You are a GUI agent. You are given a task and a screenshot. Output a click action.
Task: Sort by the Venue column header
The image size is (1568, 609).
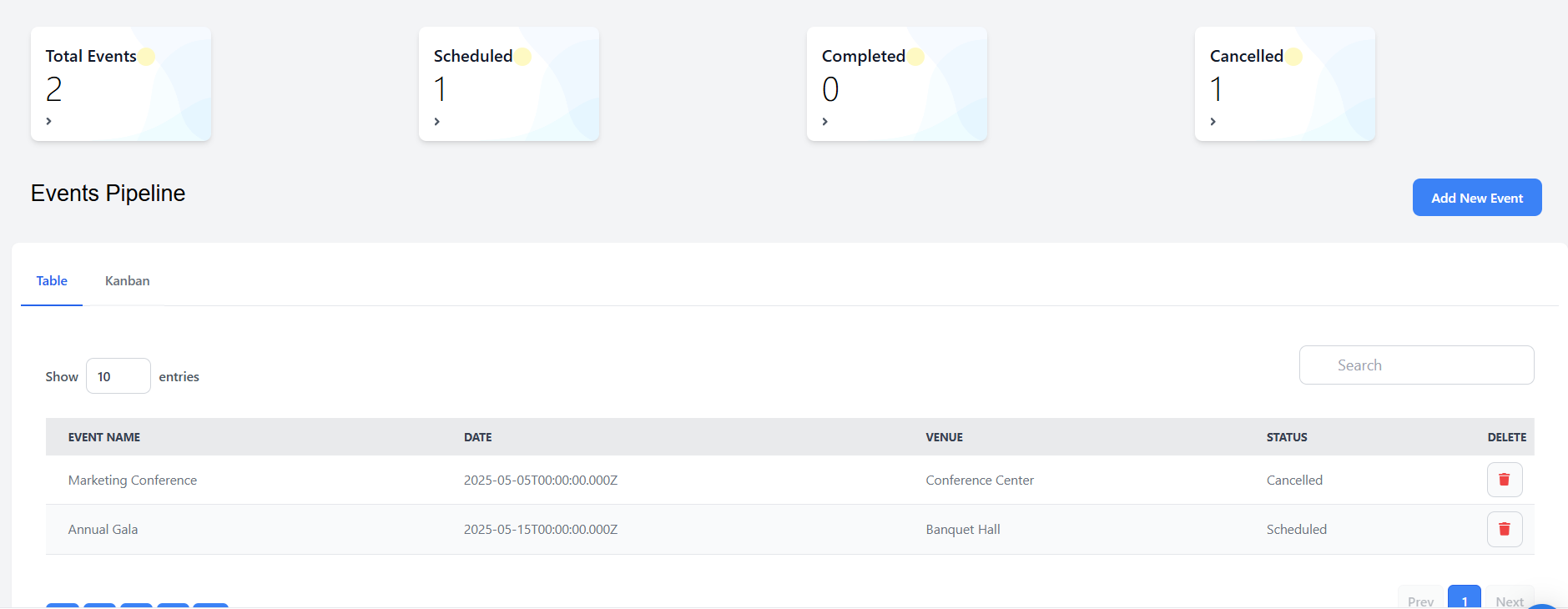(945, 437)
